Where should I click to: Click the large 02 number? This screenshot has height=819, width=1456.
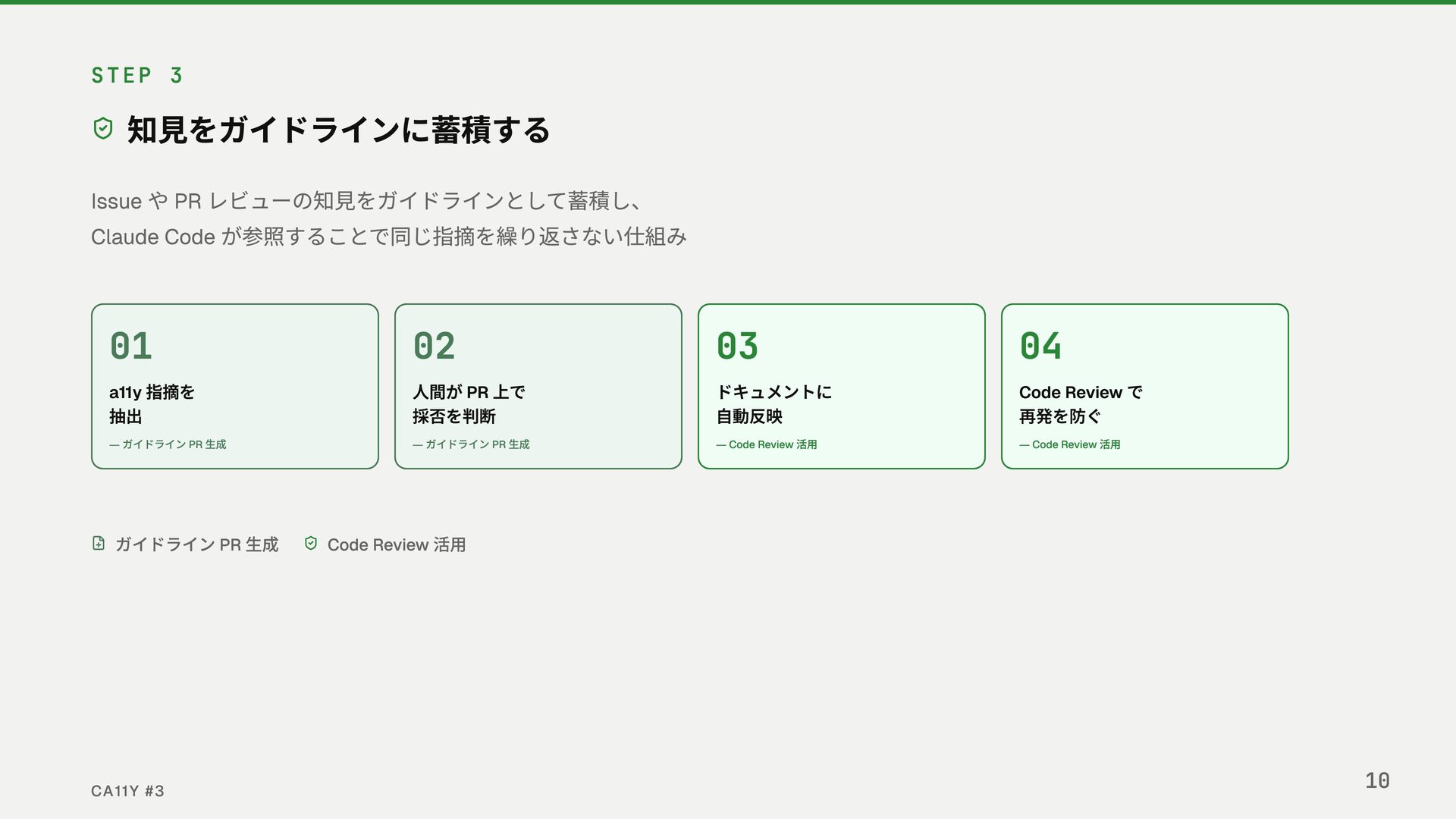click(x=435, y=347)
